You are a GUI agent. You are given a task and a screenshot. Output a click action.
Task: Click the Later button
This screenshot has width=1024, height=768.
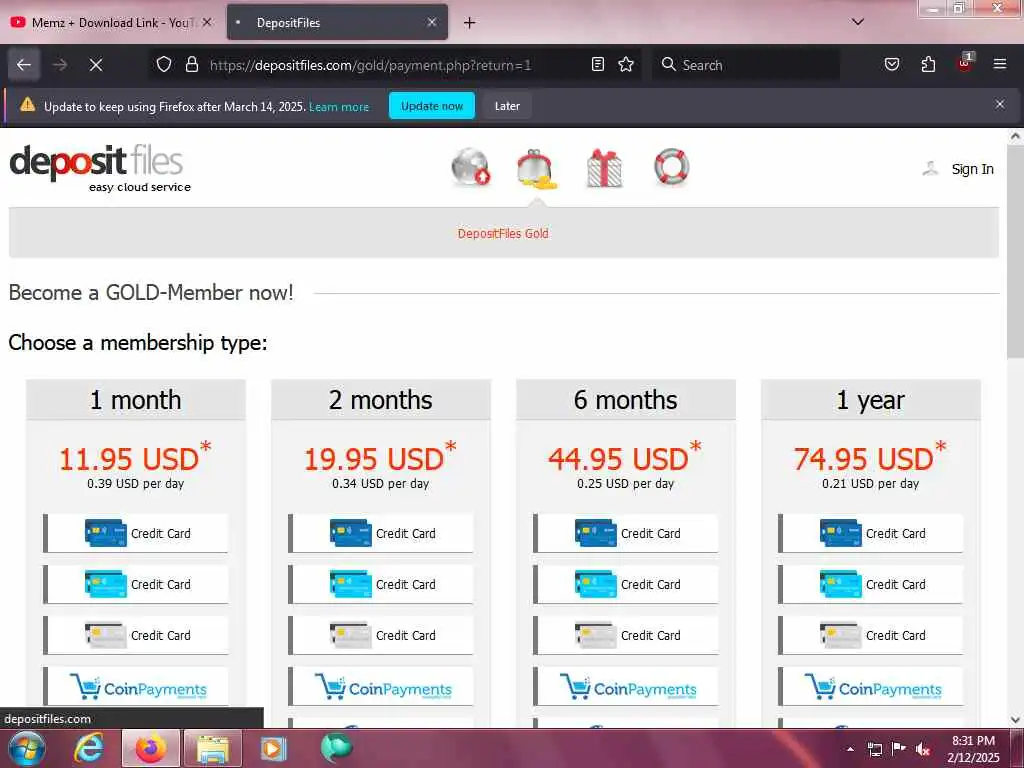tap(507, 106)
